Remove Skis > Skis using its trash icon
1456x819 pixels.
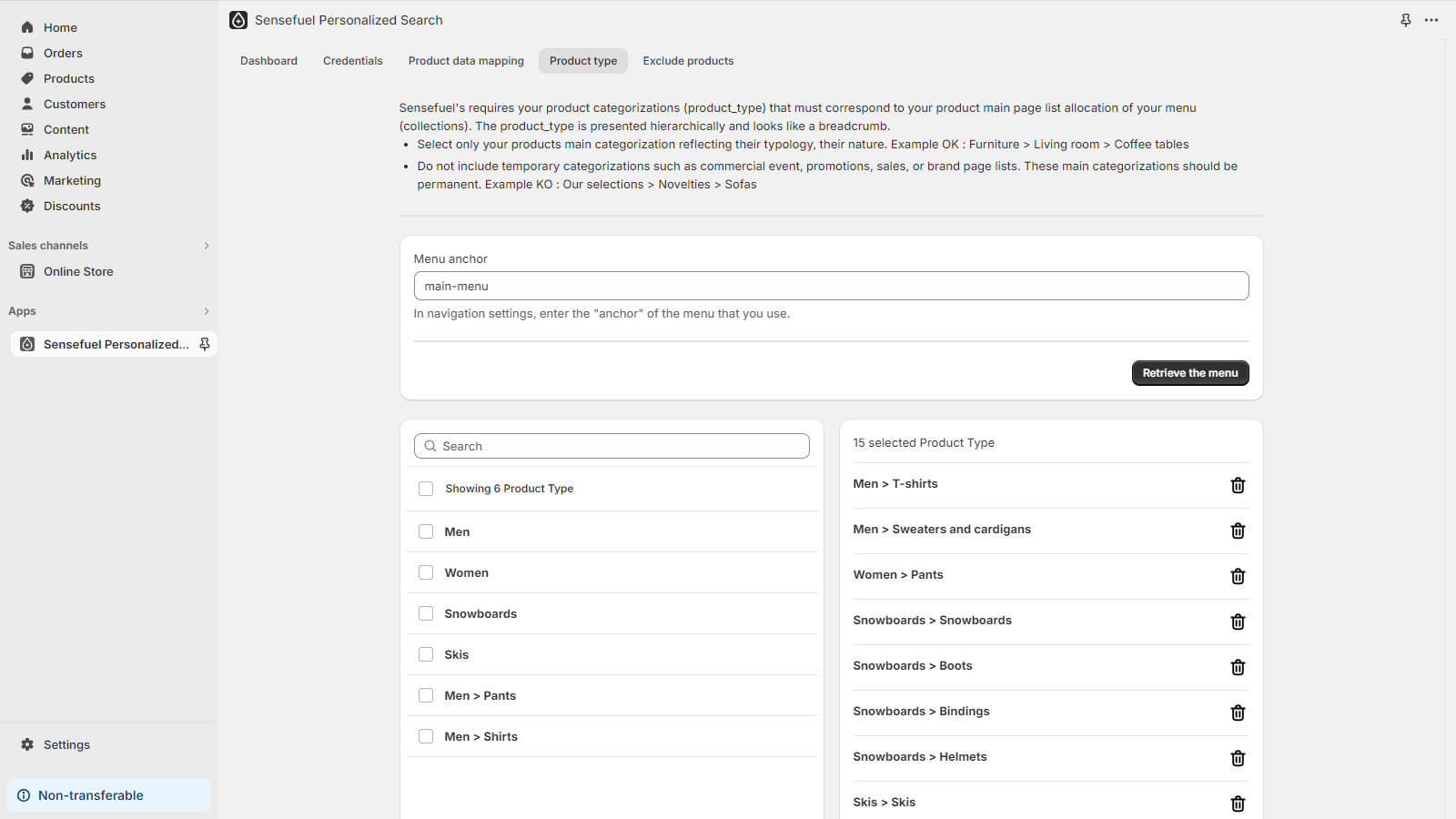pyautogui.click(x=1238, y=804)
